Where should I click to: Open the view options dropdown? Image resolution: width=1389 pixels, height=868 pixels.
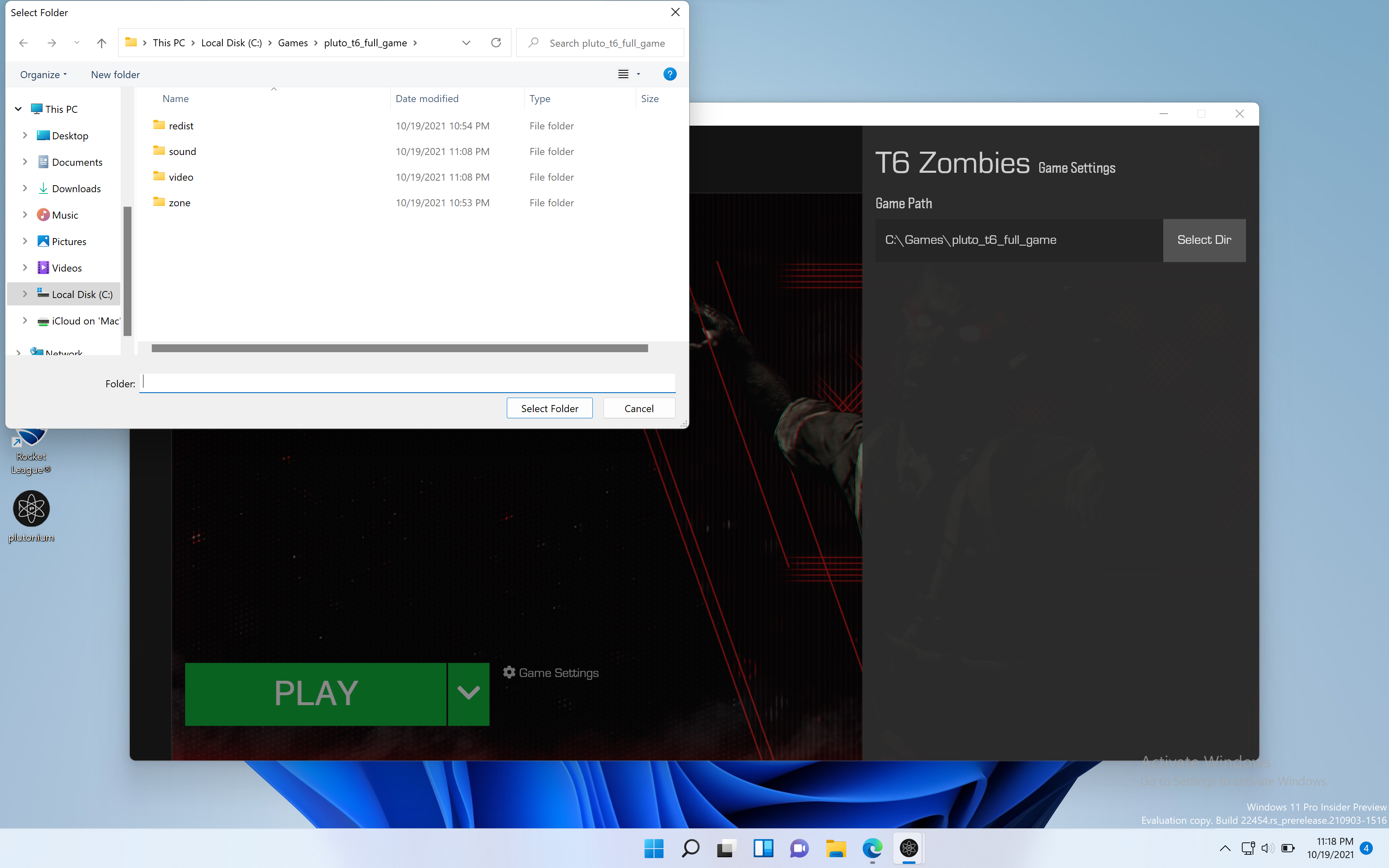coord(638,74)
